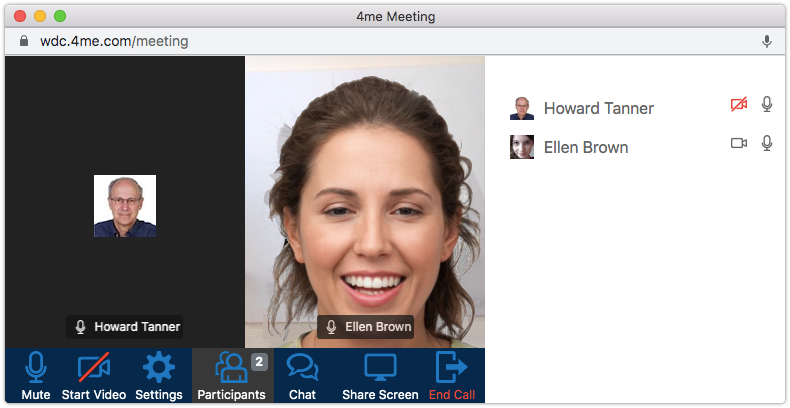
Task: Click Ellen Brown's microphone icon in list
Action: 767,144
